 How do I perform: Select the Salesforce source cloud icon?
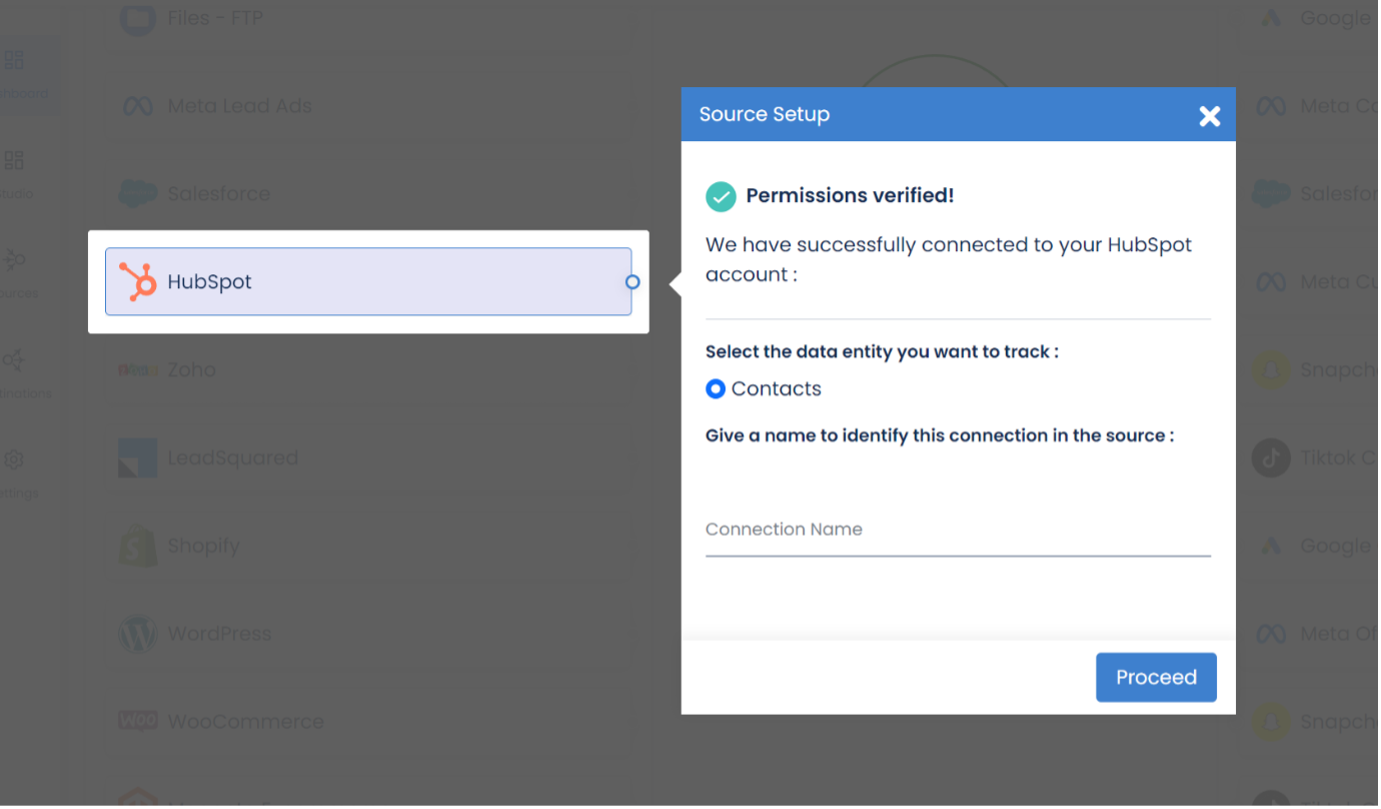pyautogui.click(x=138, y=194)
